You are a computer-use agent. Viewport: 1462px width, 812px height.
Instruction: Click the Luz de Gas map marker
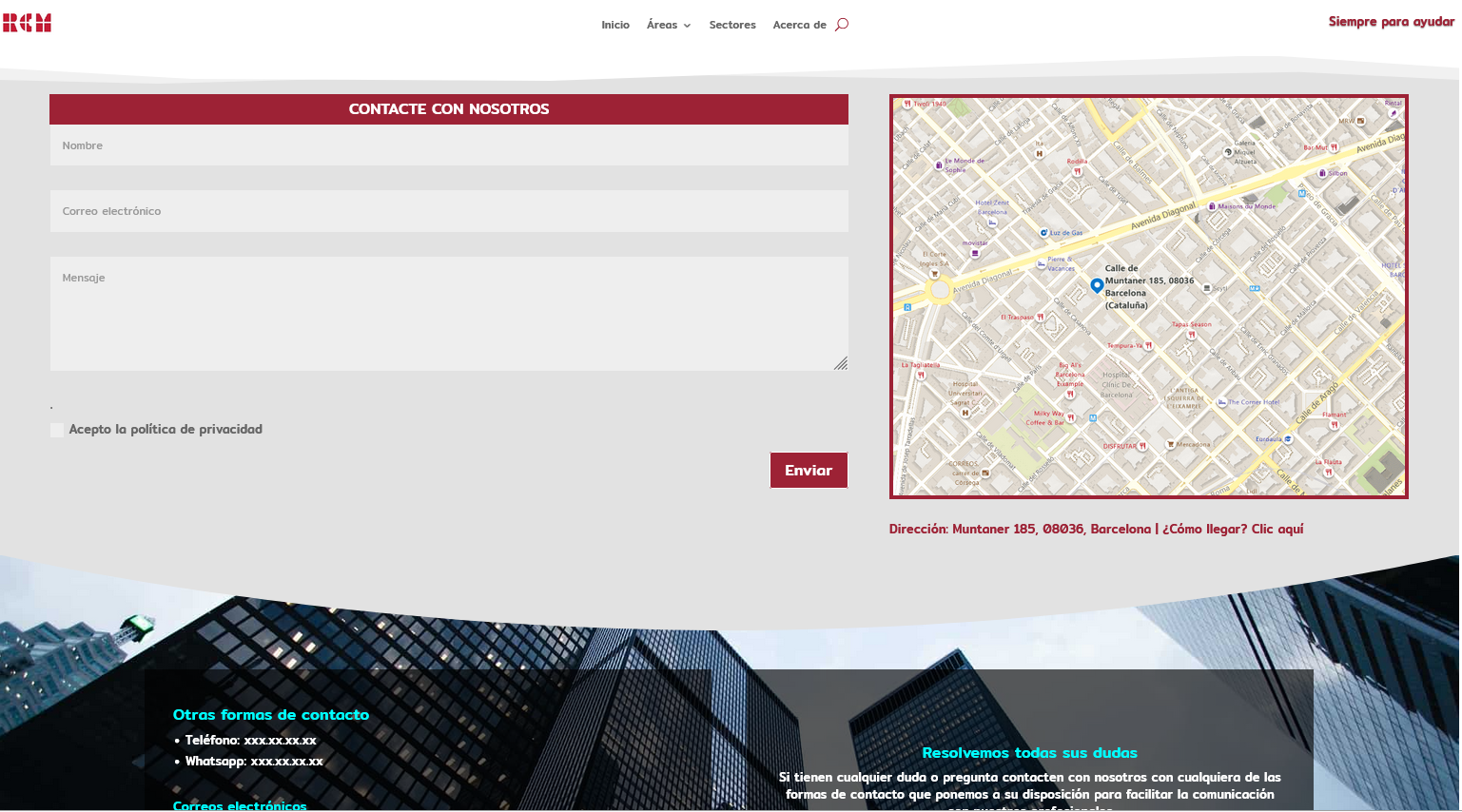tap(1043, 233)
